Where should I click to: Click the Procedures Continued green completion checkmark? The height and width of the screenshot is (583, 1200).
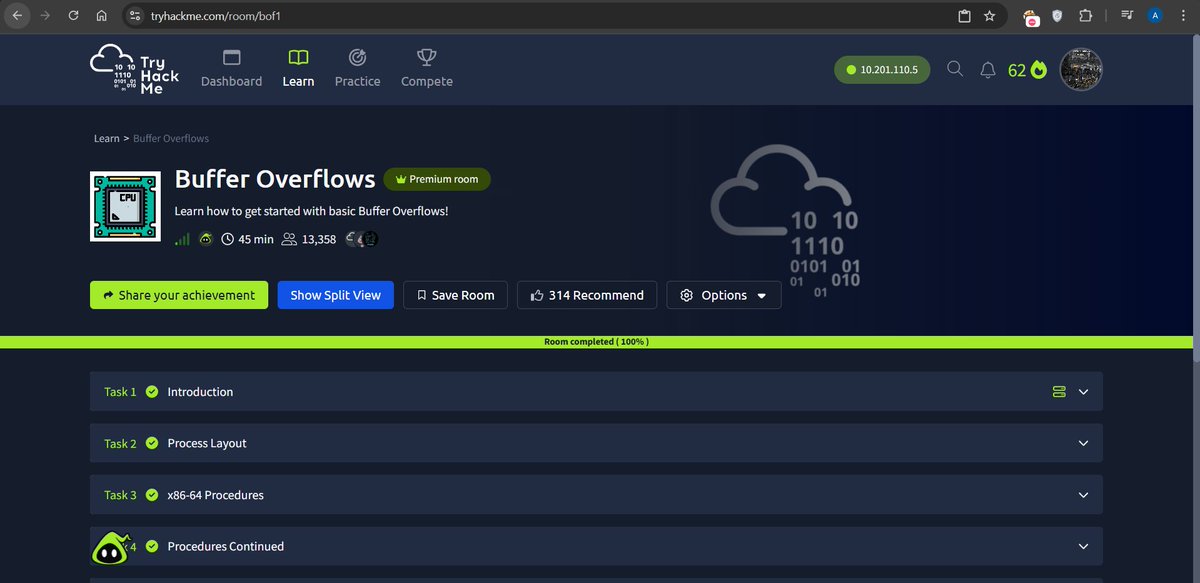(x=152, y=546)
